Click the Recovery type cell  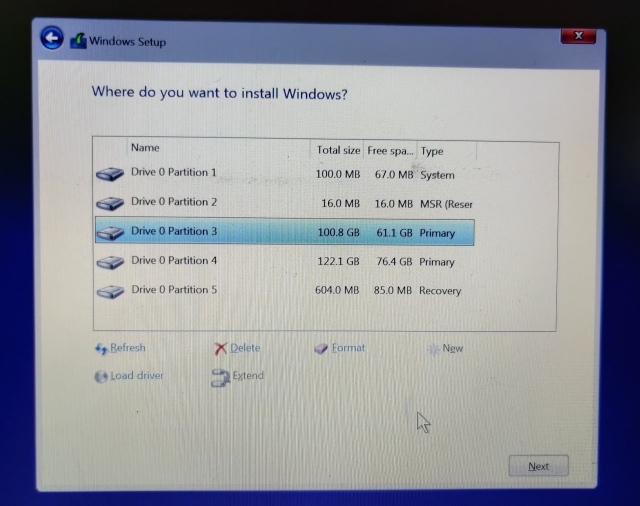point(440,291)
